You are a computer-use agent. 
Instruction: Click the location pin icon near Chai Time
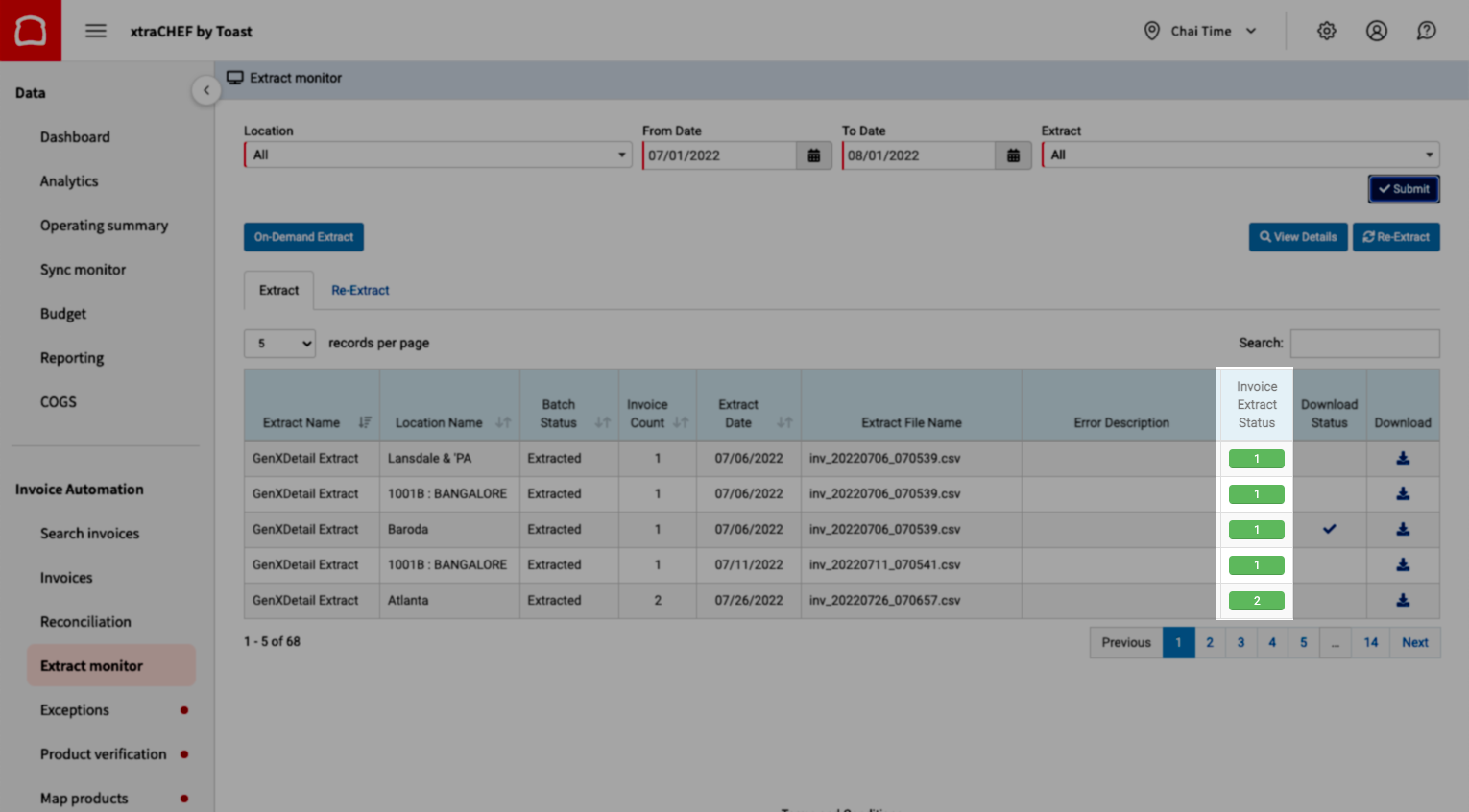pos(1151,30)
